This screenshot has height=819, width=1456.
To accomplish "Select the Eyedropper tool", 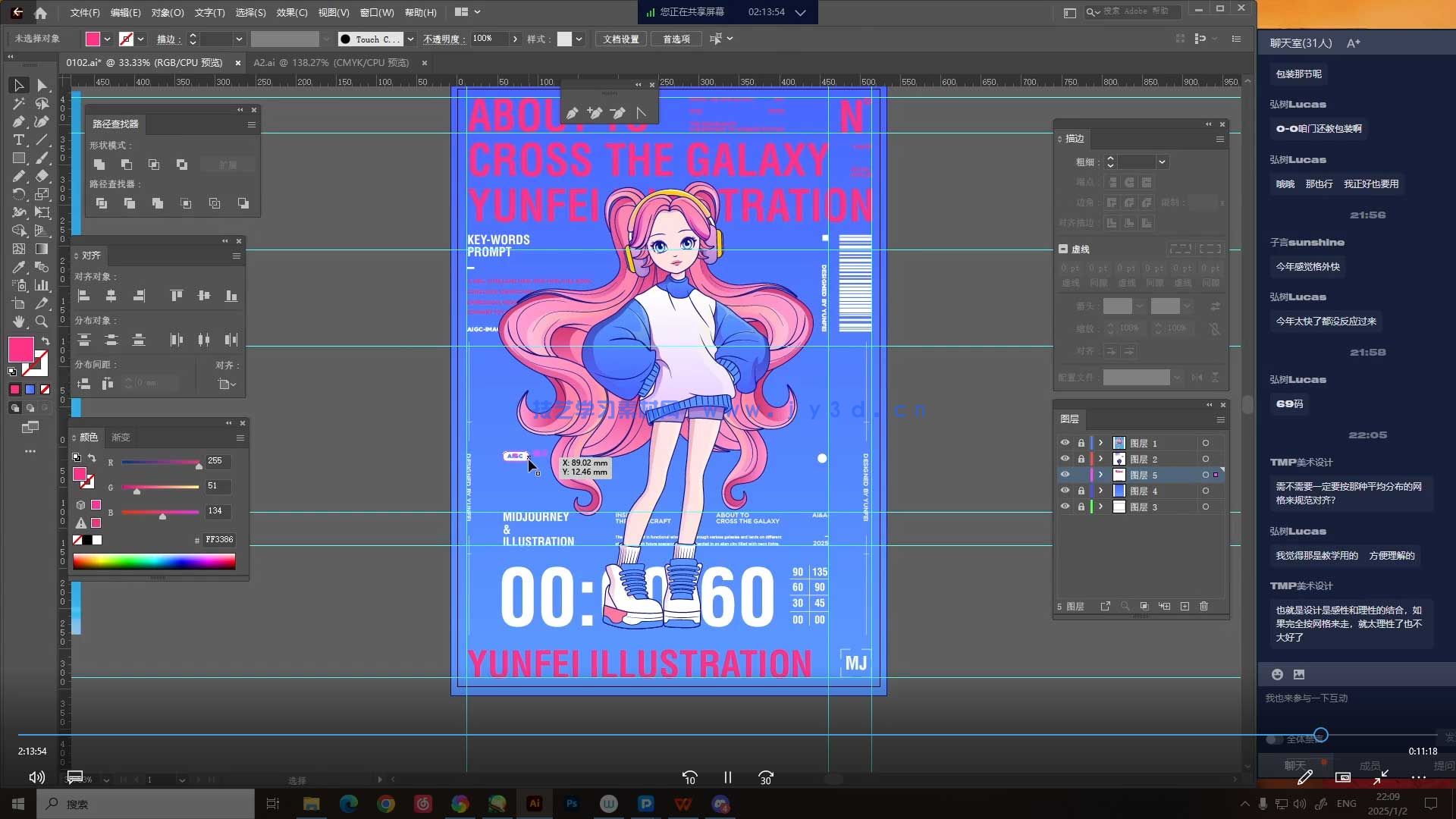I will [x=18, y=268].
